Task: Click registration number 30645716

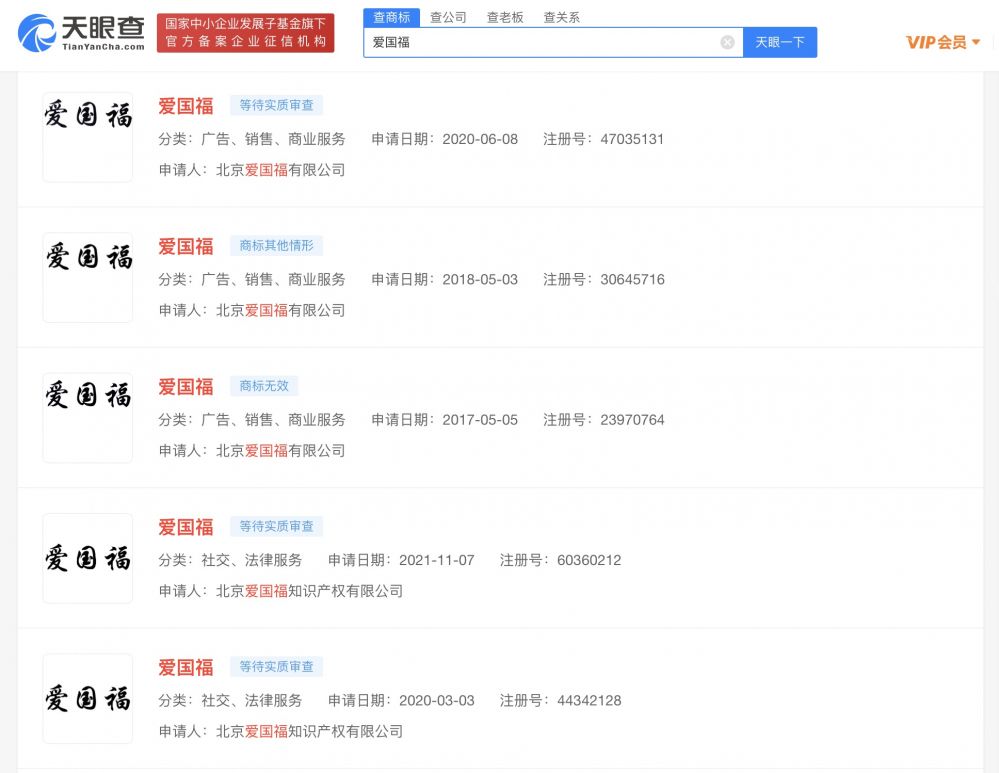Action: coord(631,279)
